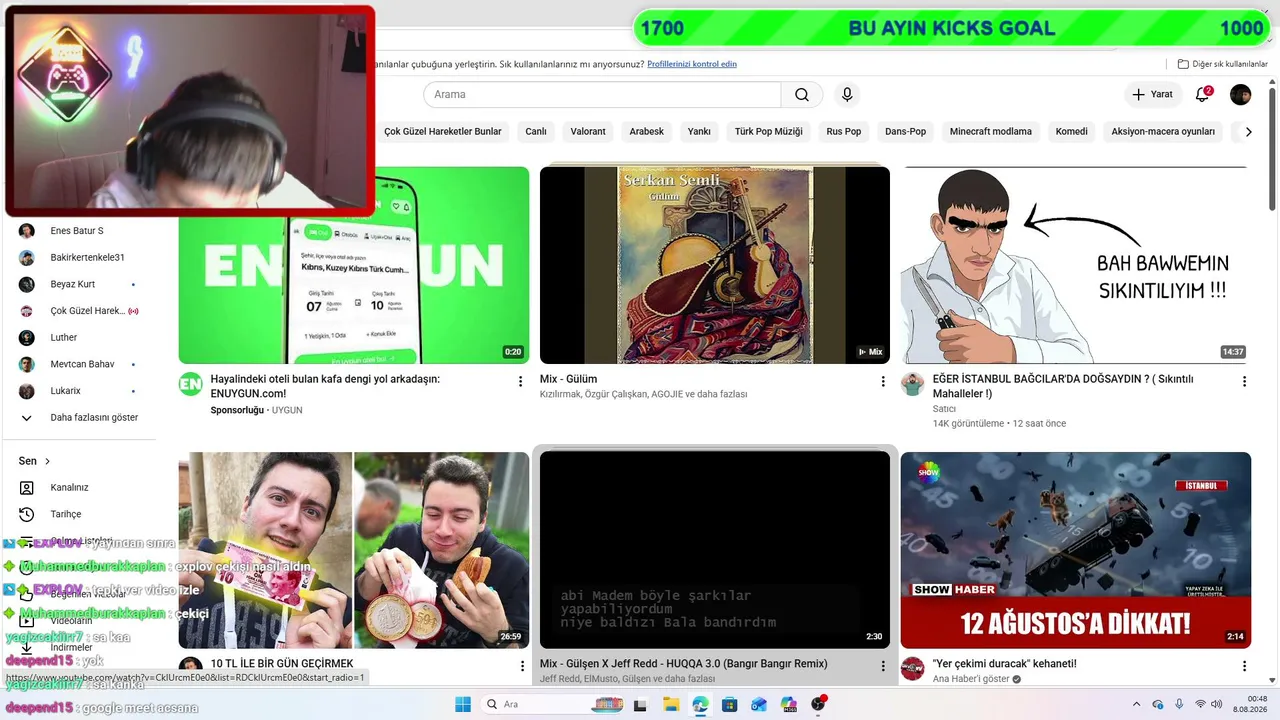The image size is (1280, 720).
Task: Play the 12 AĞUSTOS'A DİKKAT thumbnail
Action: point(1076,550)
